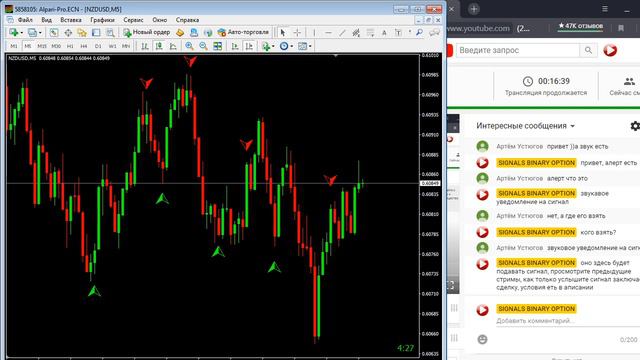This screenshot has height=360, width=640.
Task: Select candlestick chart display mode
Action: [x=159, y=46]
